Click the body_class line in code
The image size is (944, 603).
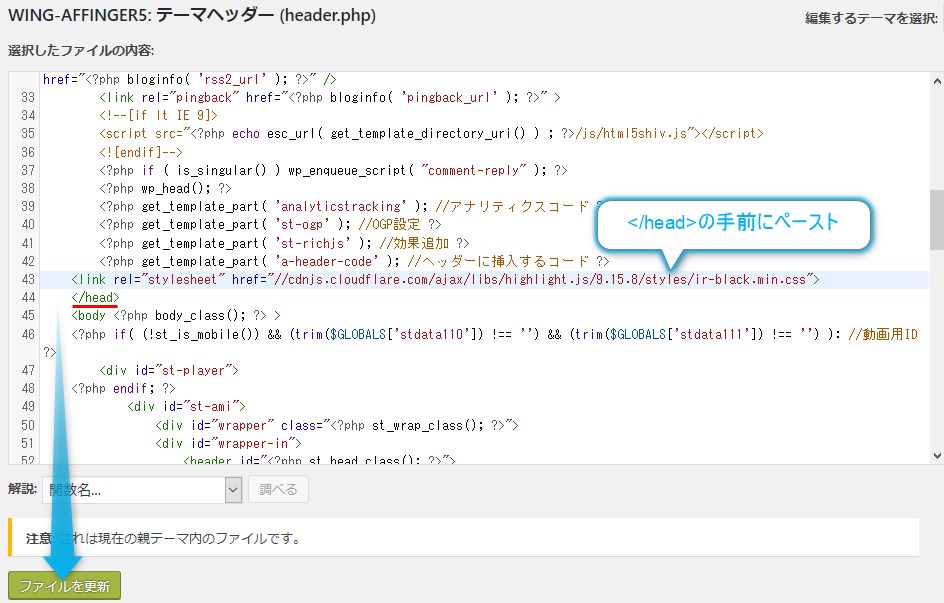[x=175, y=316]
